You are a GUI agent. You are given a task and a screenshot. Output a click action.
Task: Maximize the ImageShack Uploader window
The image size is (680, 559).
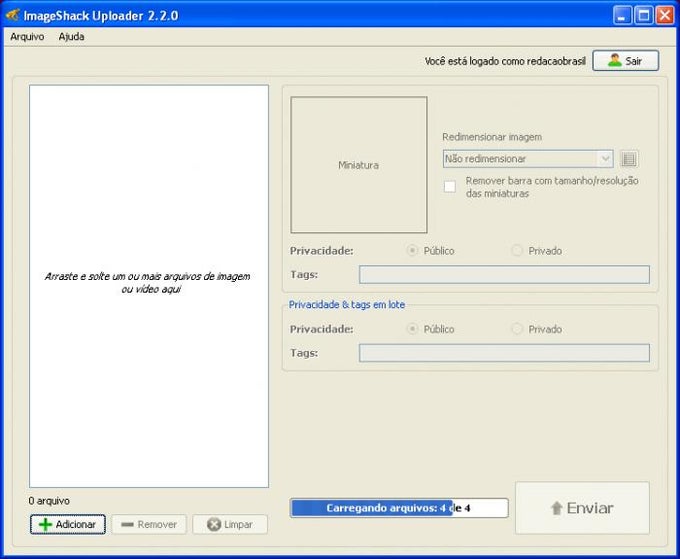[644, 16]
